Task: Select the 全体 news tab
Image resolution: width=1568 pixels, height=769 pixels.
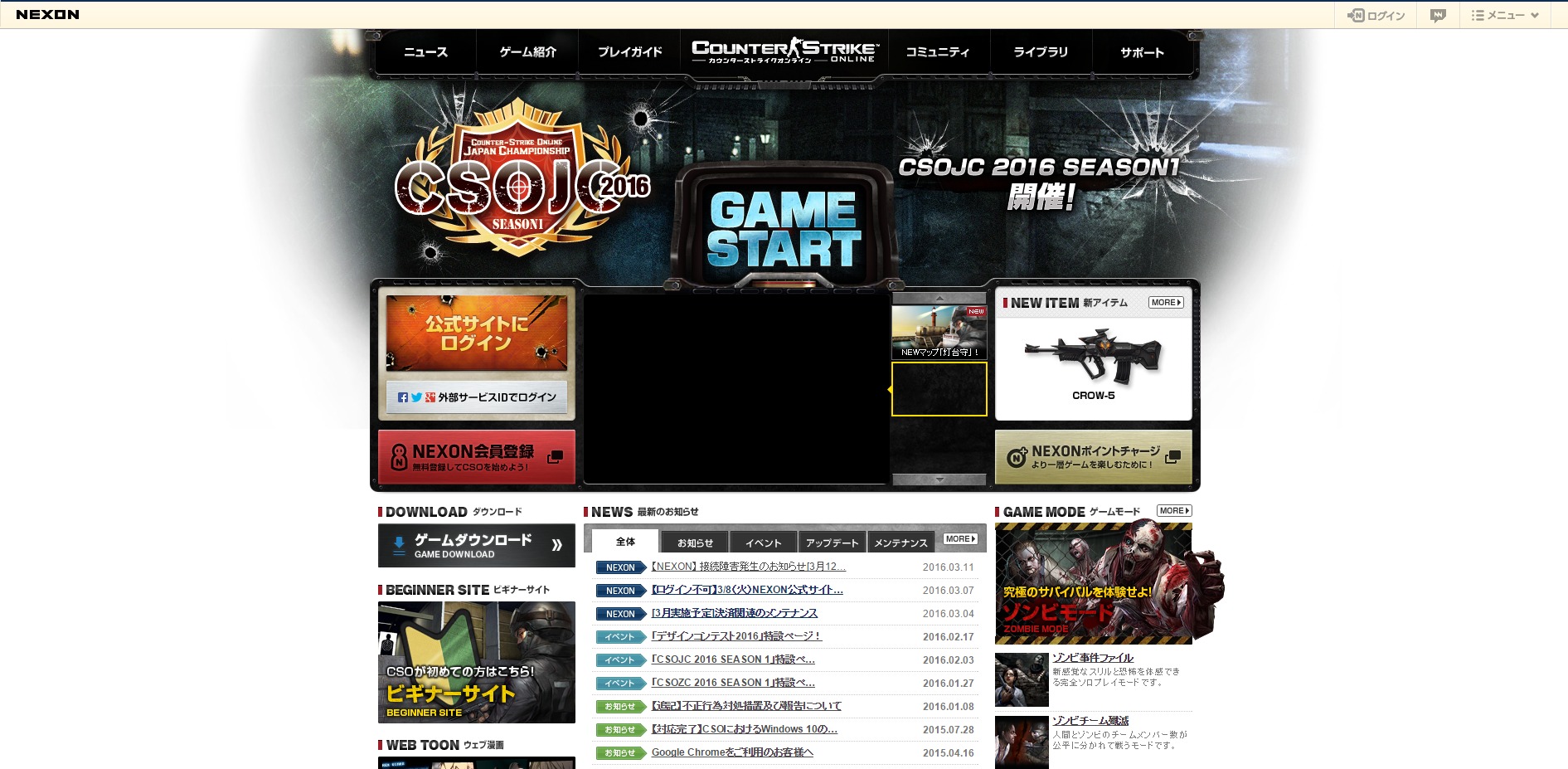Action: 625,542
